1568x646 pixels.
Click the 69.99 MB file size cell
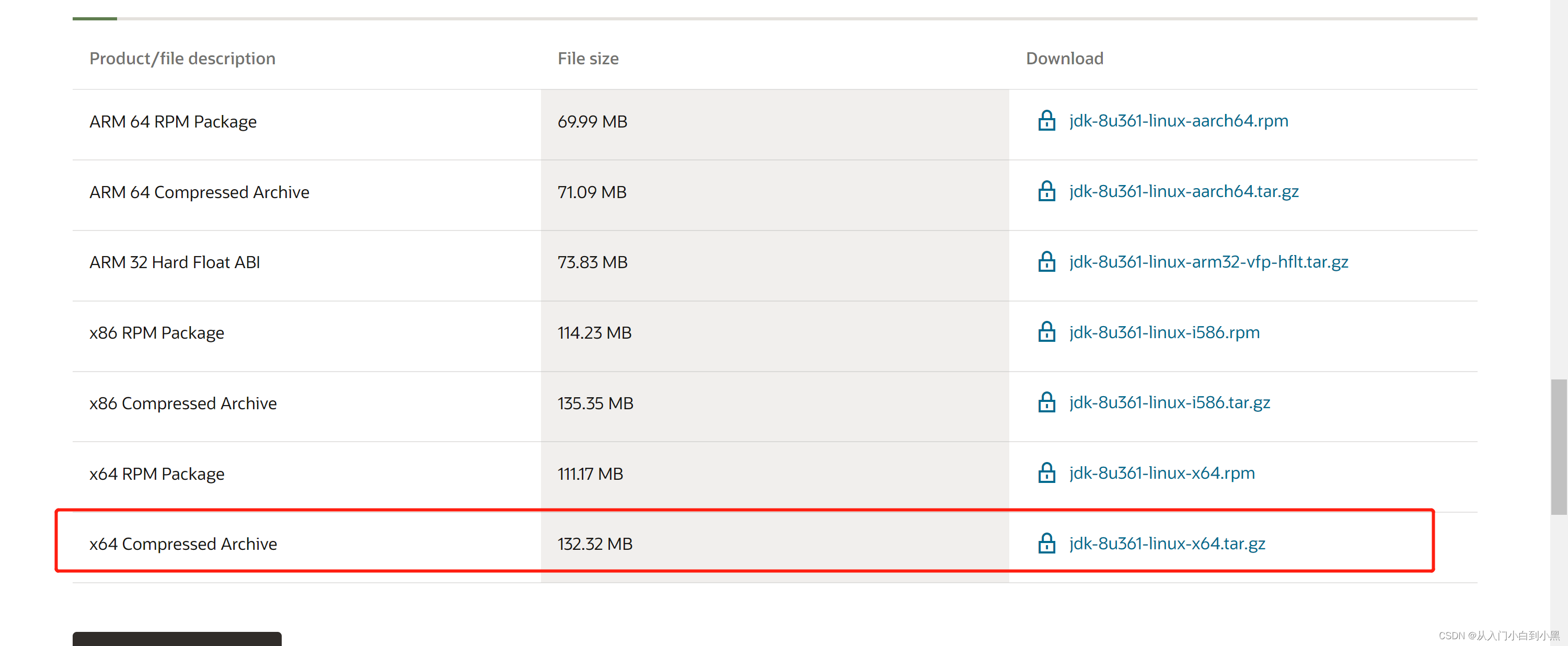[774, 125]
